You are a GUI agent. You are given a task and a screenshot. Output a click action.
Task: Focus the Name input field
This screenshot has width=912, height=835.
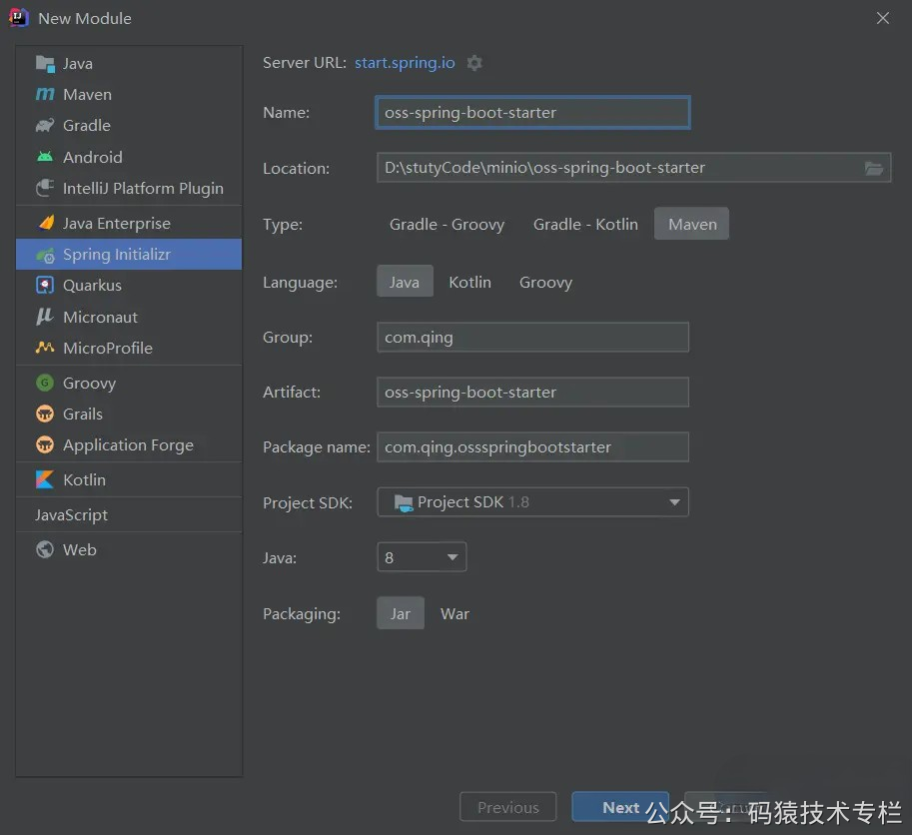[x=533, y=112]
